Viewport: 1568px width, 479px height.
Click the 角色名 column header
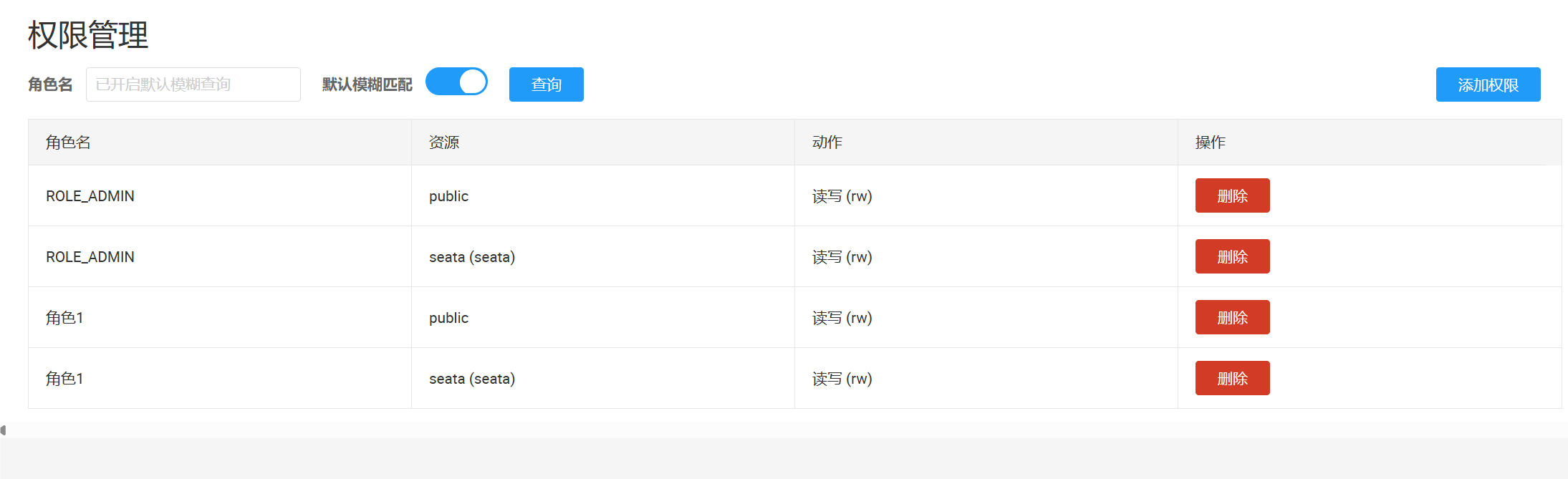point(68,142)
